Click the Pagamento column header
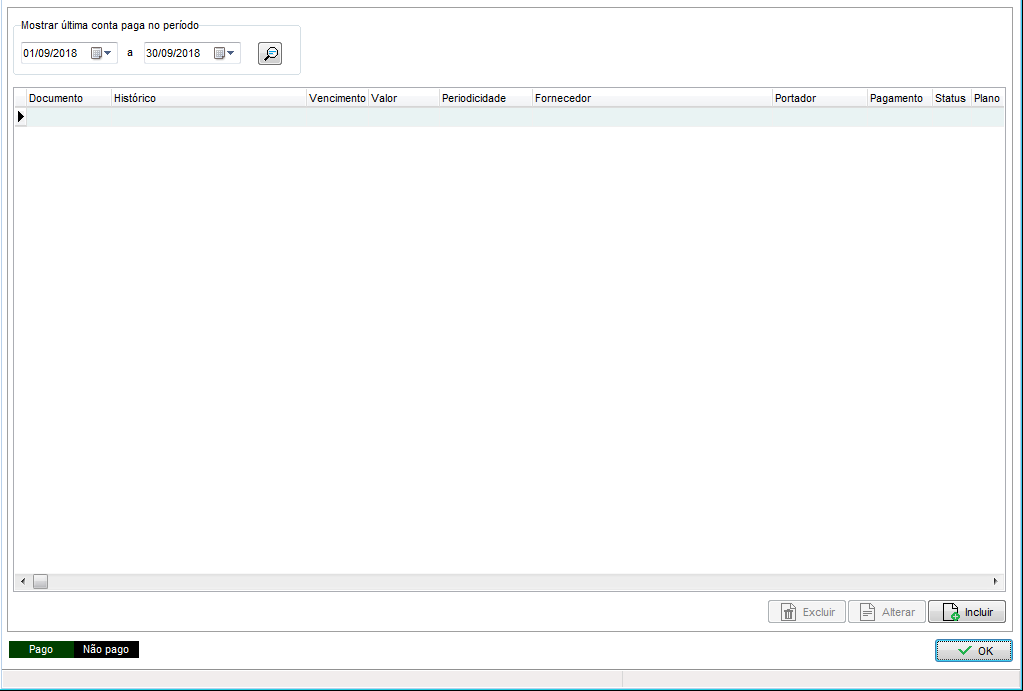The height and width of the screenshot is (691, 1023). coord(898,98)
